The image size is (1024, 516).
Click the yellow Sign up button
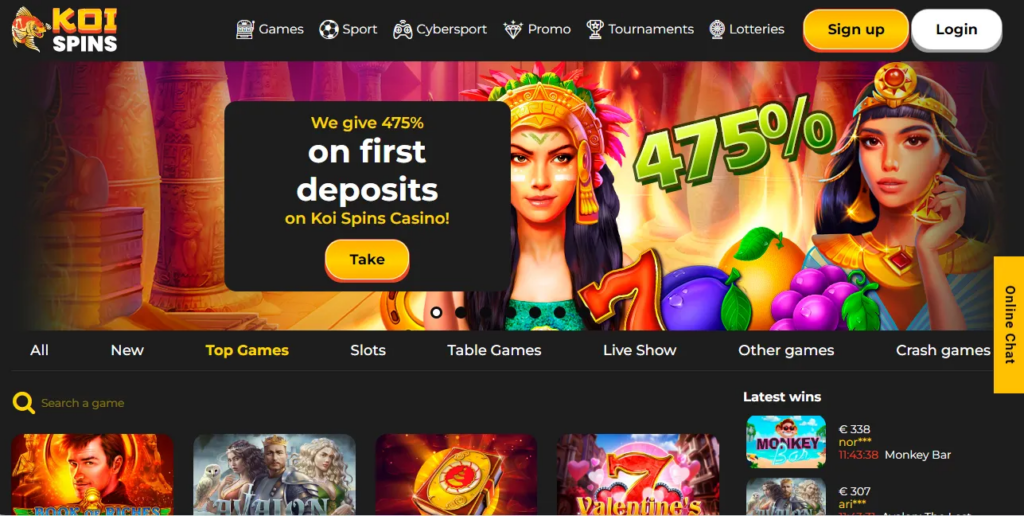coord(856,29)
